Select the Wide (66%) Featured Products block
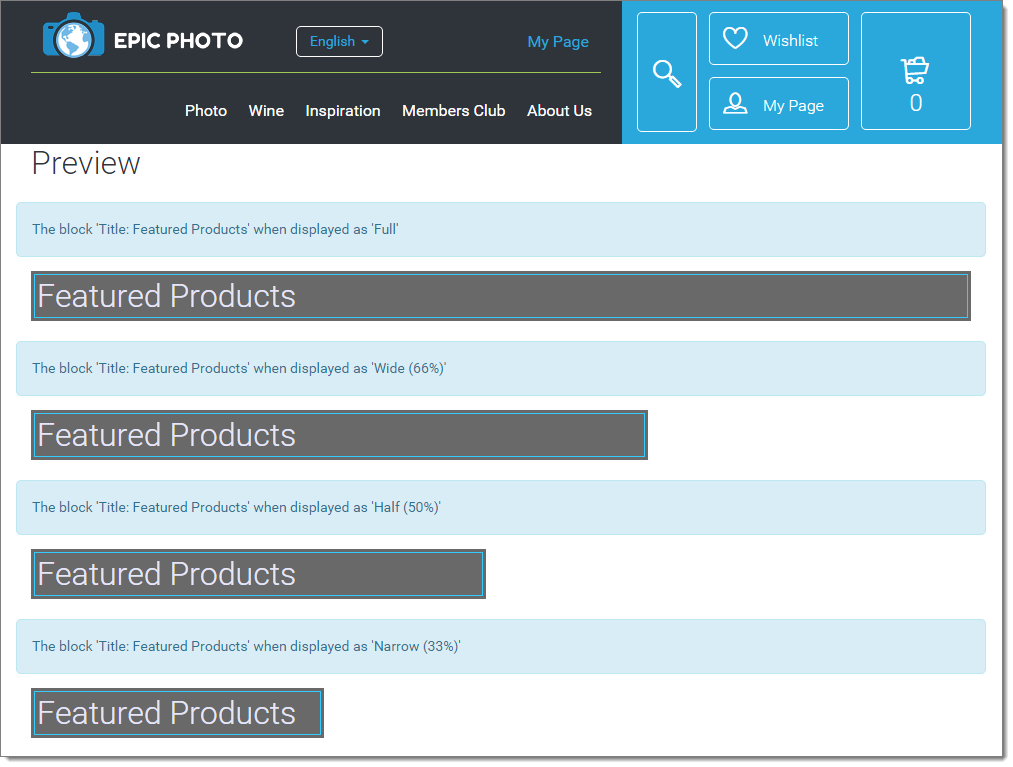Image resolution: width=1013 pixels, height=767 pixels. 339,435
